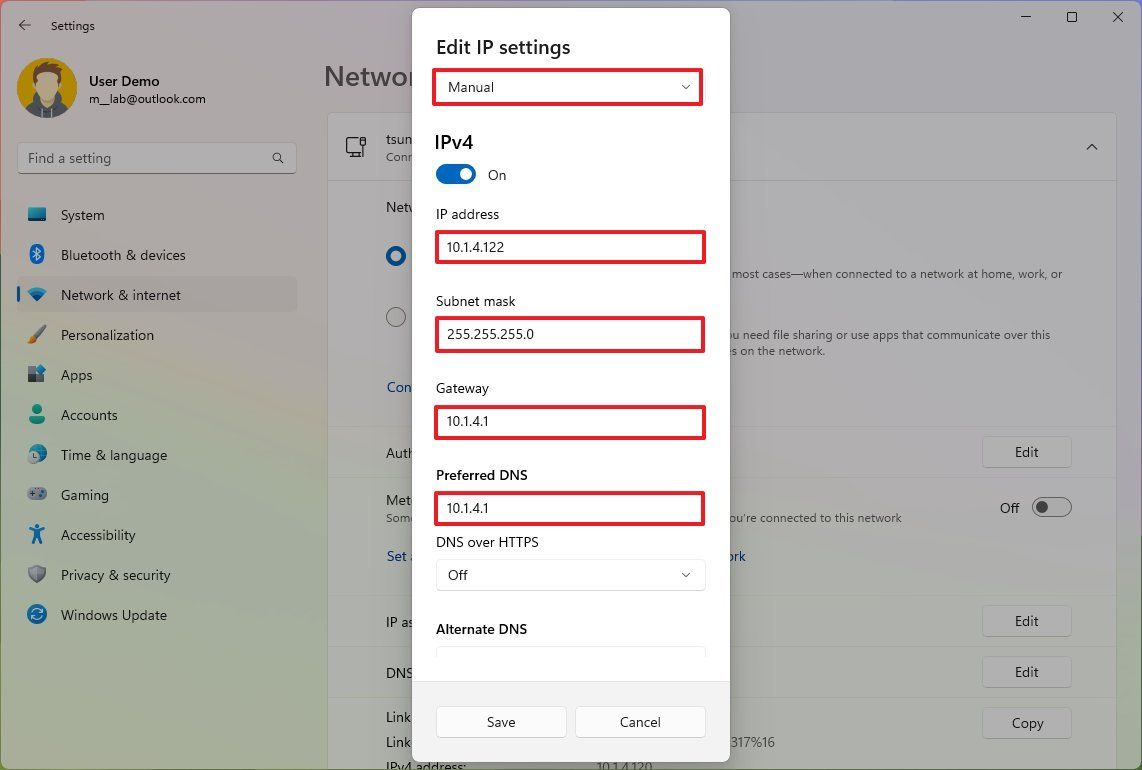Viewport: 1142px width, 770px height.
Task: Open the Apps settings icon
Action: click(37, 375)
